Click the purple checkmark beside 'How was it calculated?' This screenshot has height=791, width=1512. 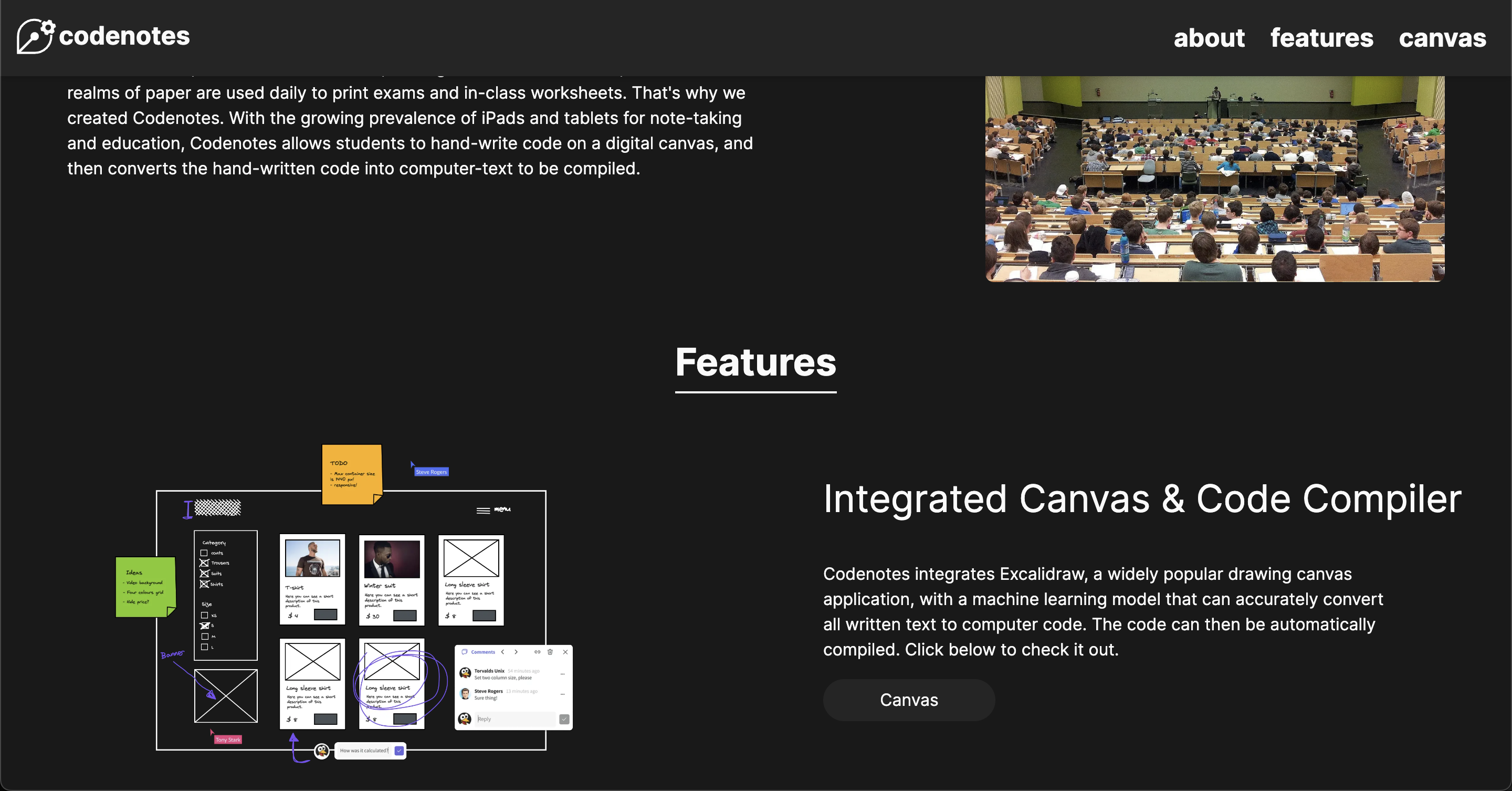399,751
